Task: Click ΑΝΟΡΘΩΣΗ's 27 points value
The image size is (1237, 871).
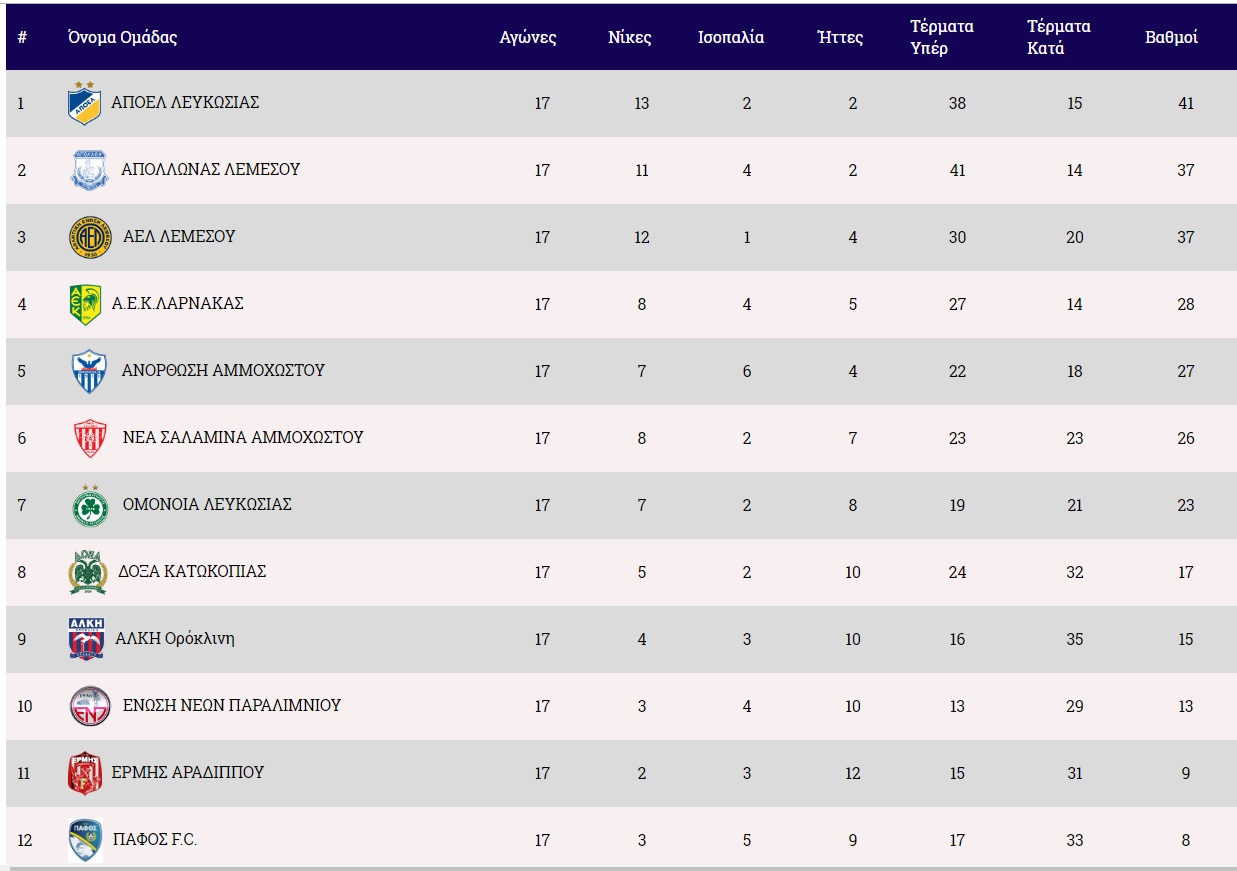Action: (x=1186, y=371)
